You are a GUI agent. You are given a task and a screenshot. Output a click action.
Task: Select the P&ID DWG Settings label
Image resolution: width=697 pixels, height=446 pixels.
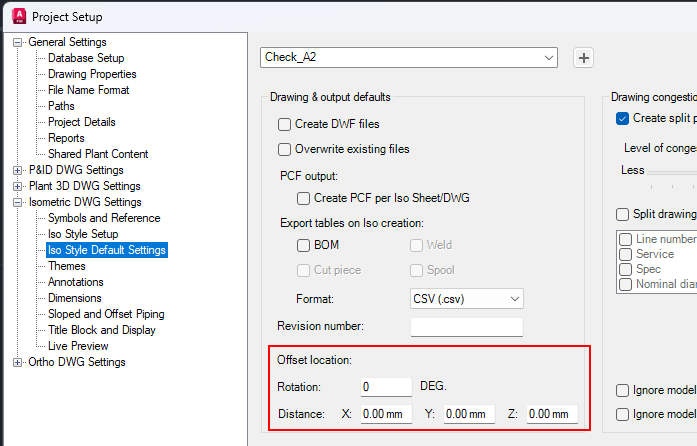[76, 170]
